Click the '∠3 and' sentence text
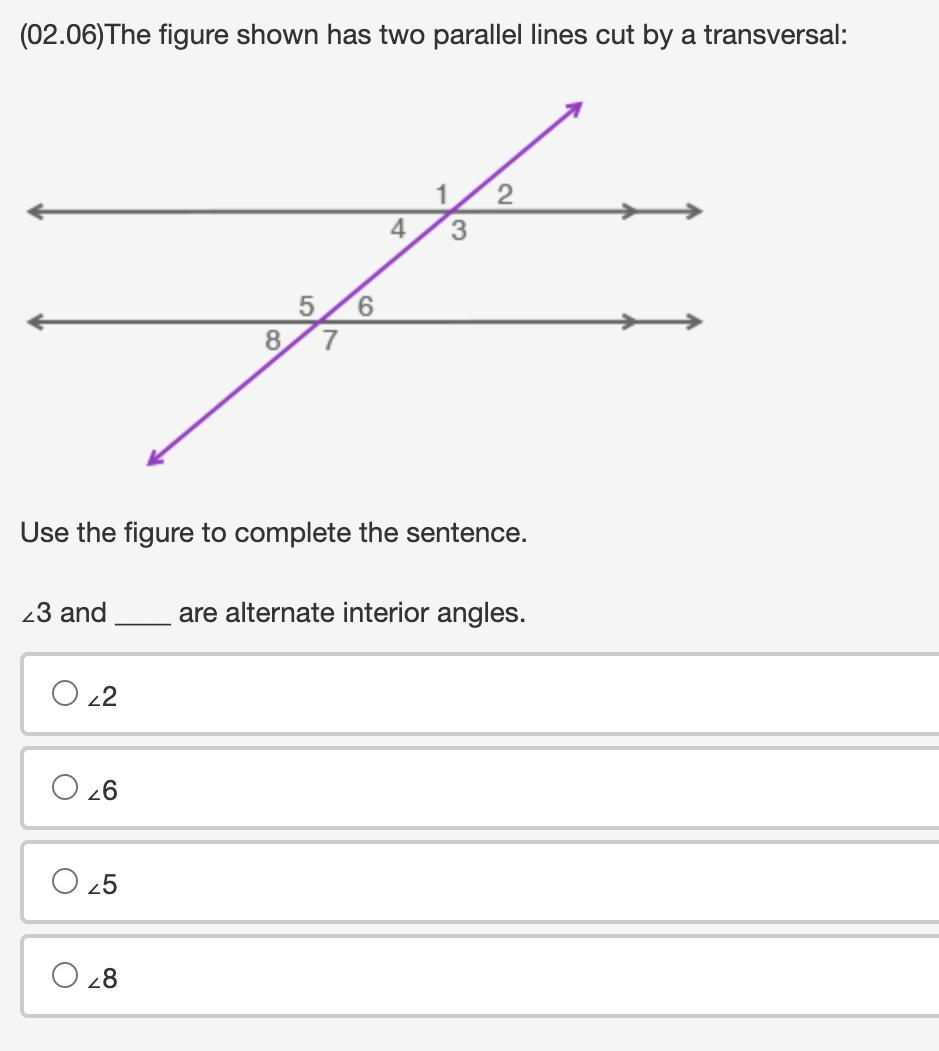 [x=64, y=613]
